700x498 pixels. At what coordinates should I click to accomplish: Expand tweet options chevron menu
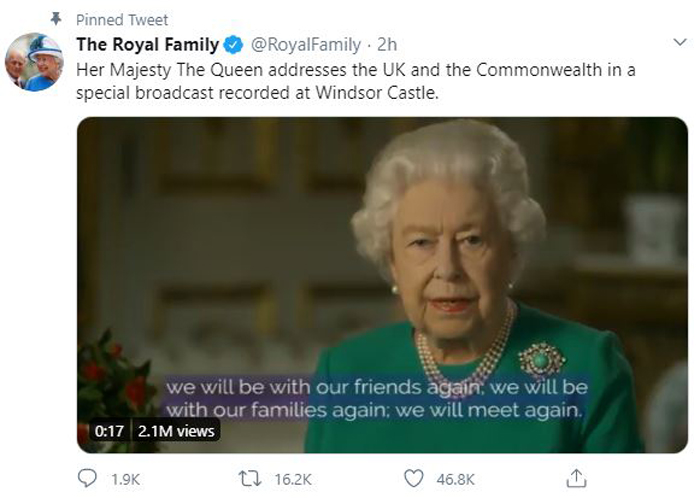[680, 42]
